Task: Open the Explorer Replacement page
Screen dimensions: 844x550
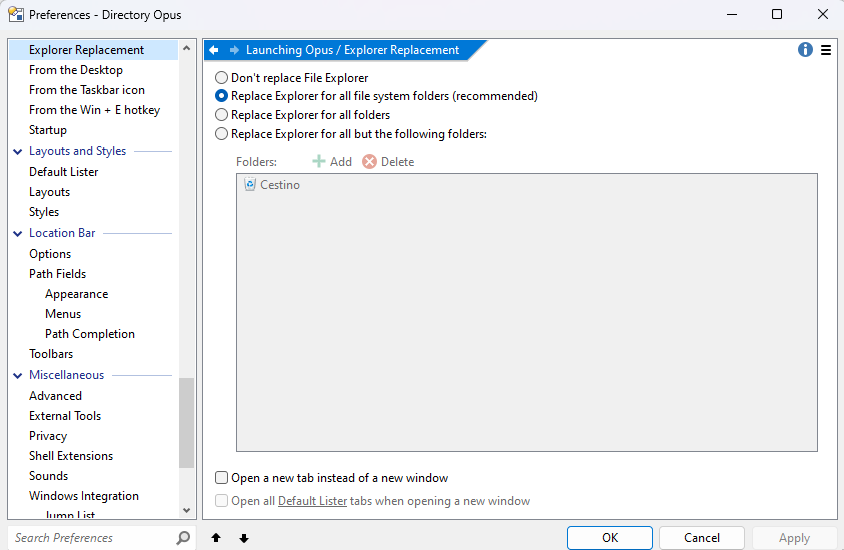Action: pyautogui.click(x=93, y=50)
